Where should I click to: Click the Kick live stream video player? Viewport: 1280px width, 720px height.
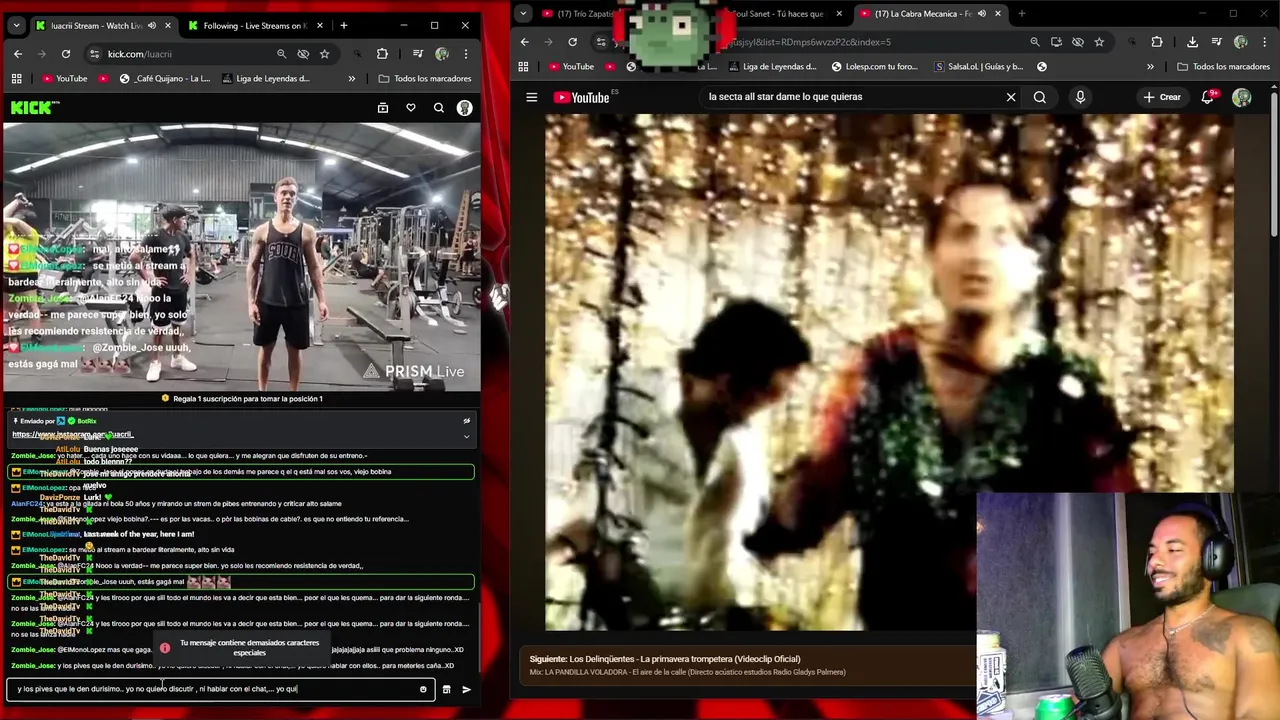pos(241,257)
